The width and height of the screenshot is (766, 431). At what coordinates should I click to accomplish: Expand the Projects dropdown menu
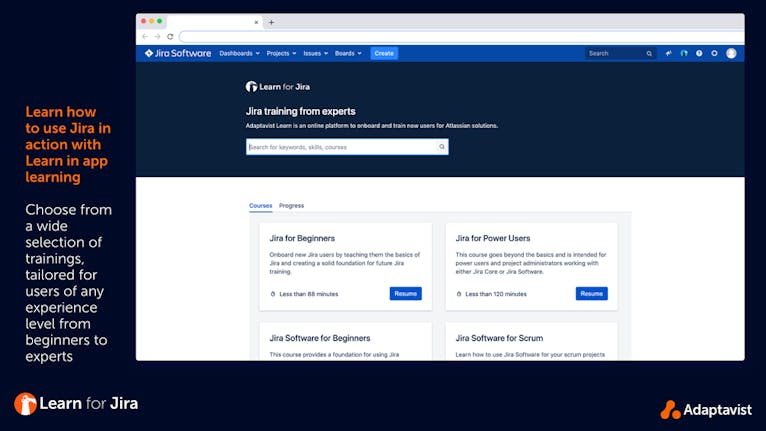click(281, 53)
